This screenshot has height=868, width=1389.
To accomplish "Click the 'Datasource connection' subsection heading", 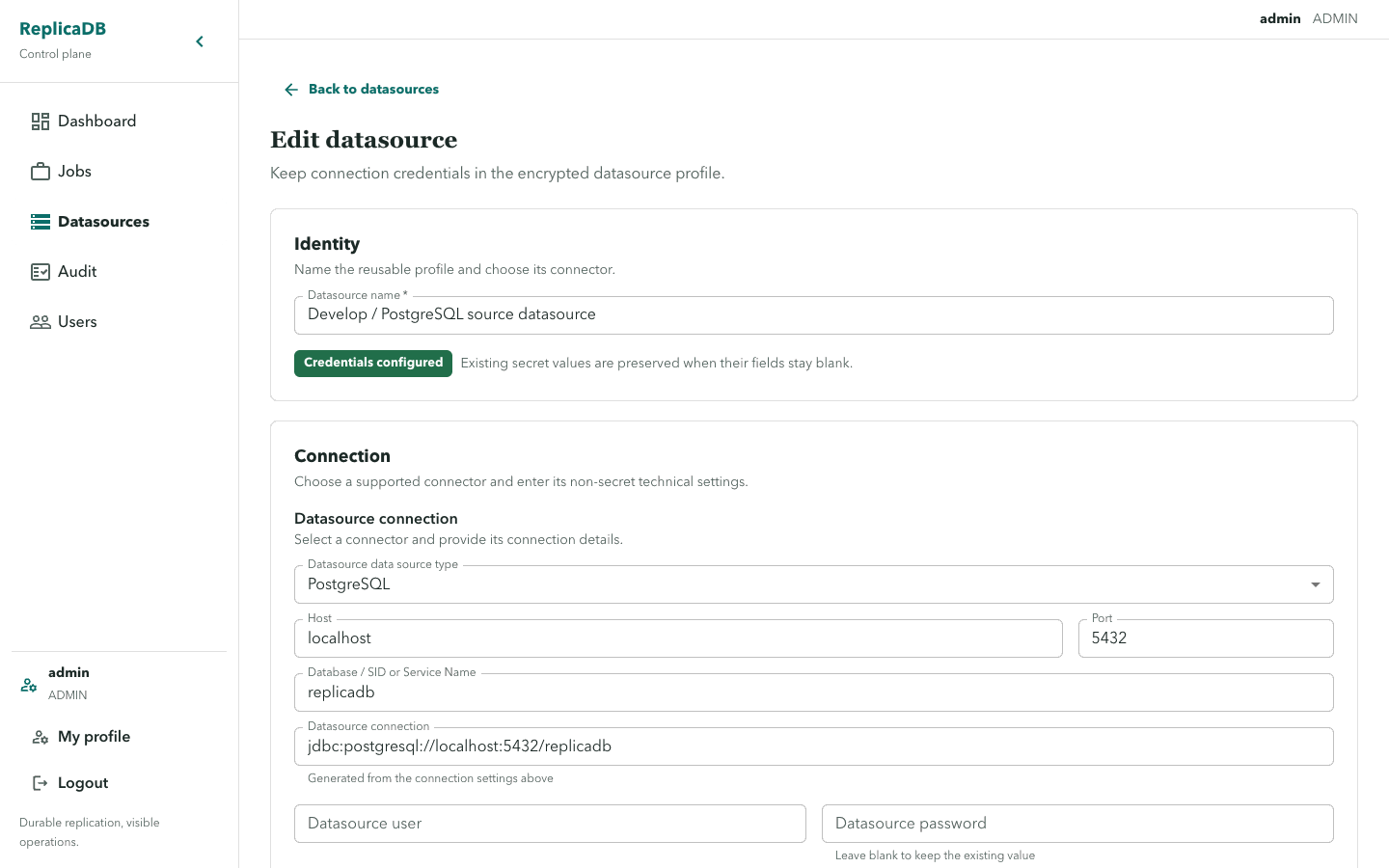I will coord(376,519).
